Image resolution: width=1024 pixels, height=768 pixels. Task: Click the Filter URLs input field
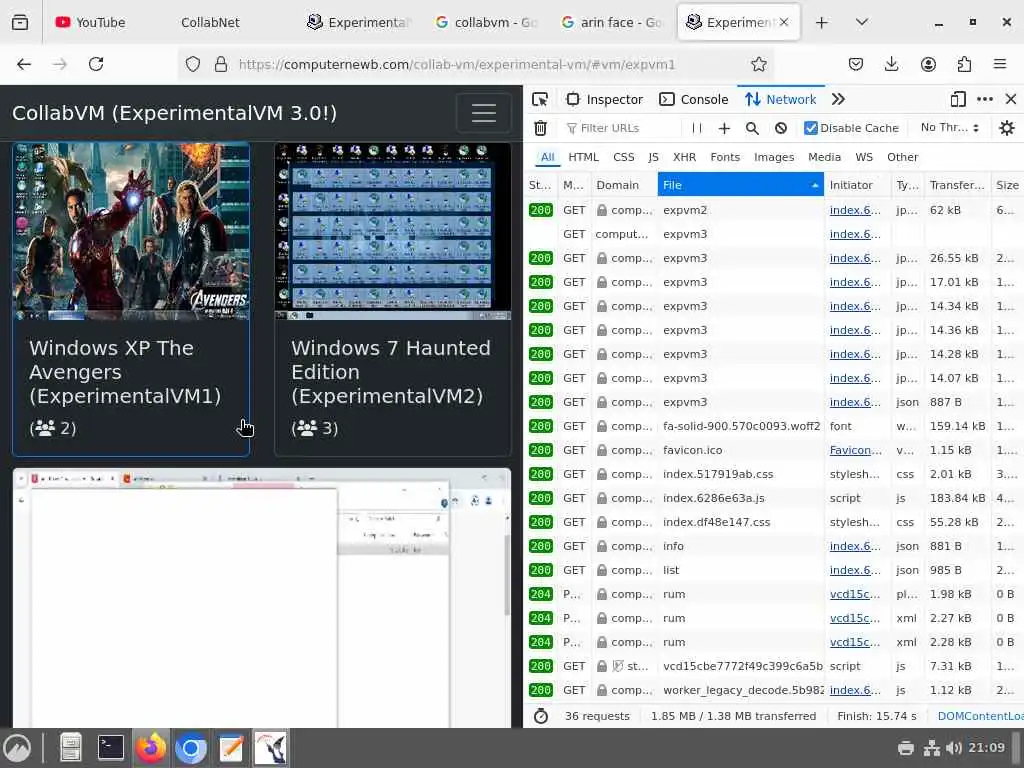click(x=620, y=128)
